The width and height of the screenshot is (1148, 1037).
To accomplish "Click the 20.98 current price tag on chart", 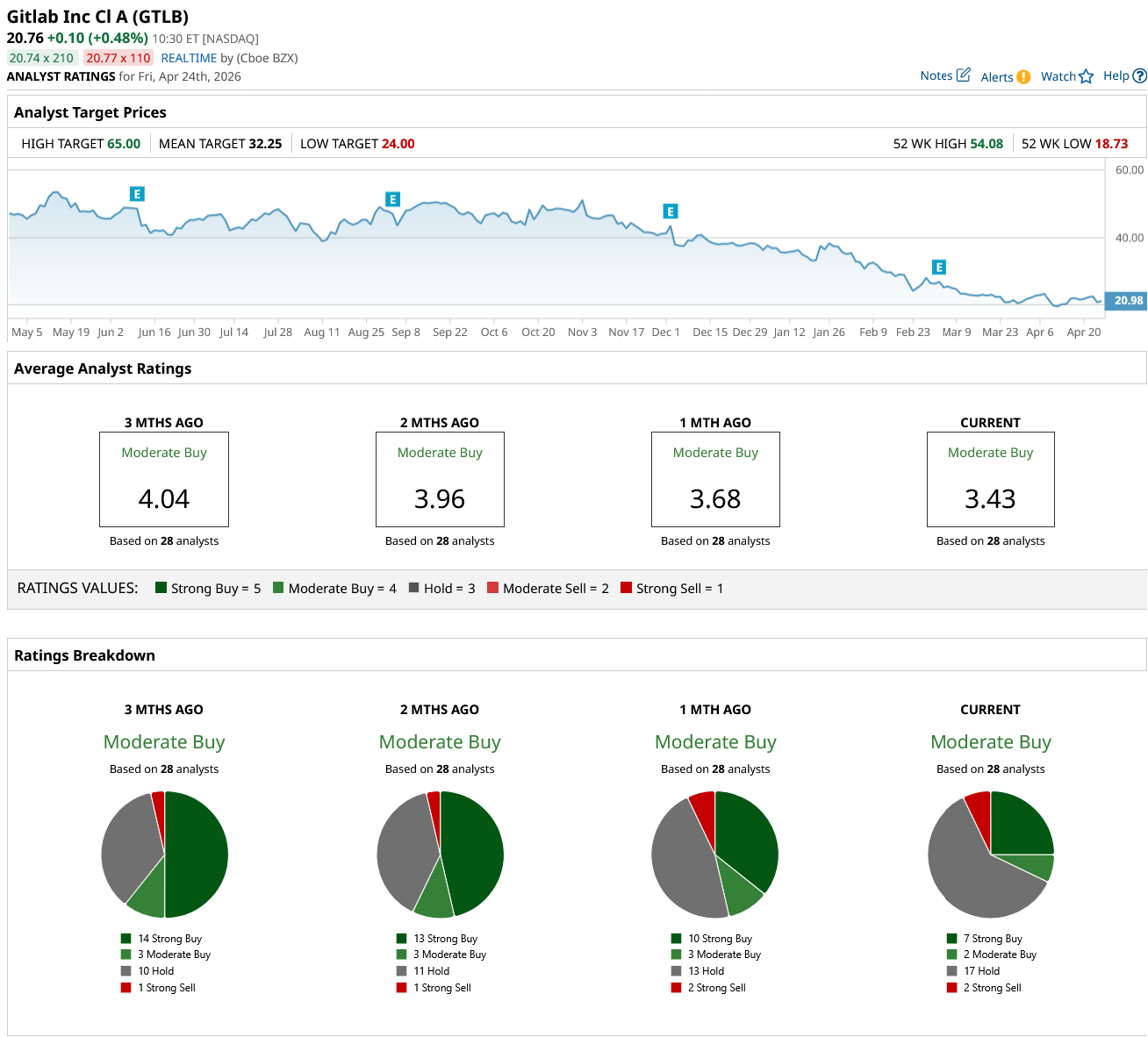I will [x=1126, y=300].
